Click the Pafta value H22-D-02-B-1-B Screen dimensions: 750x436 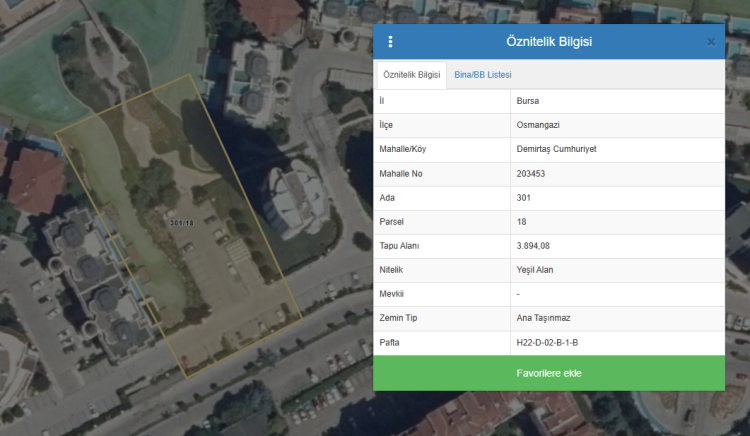click(547, 343)
